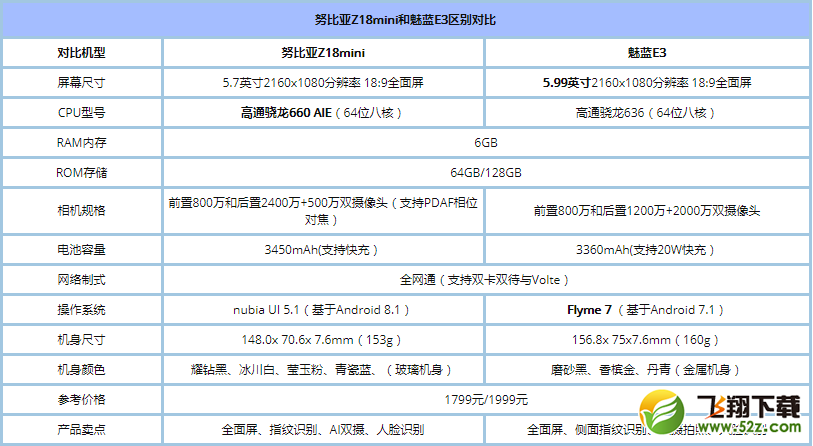This screenshot has height=446, width=813.
Task: Click the 156.8x 75x7.6mm (160g) cell
Action: pyautogui.click(x=647, y=340)
